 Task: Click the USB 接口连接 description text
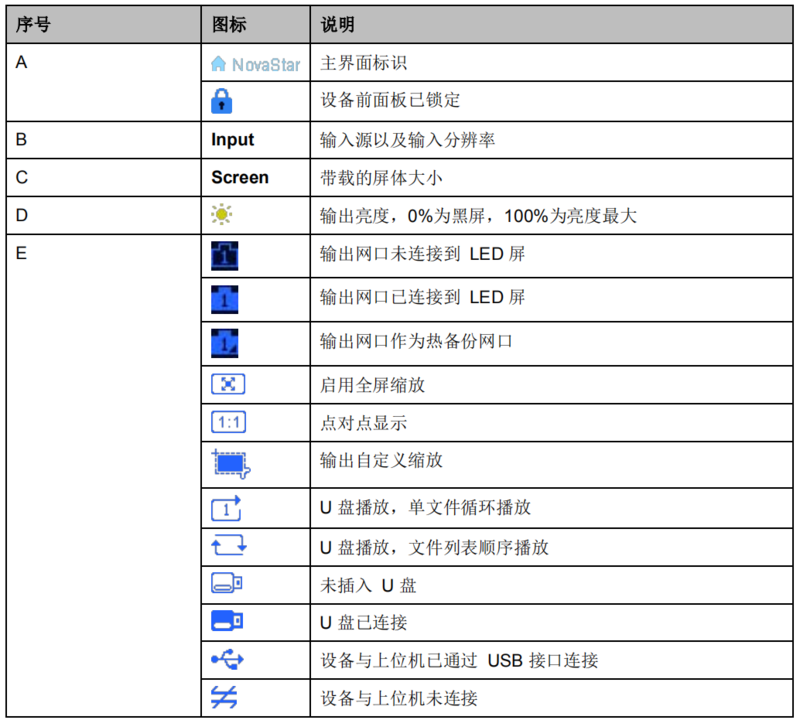459,660
